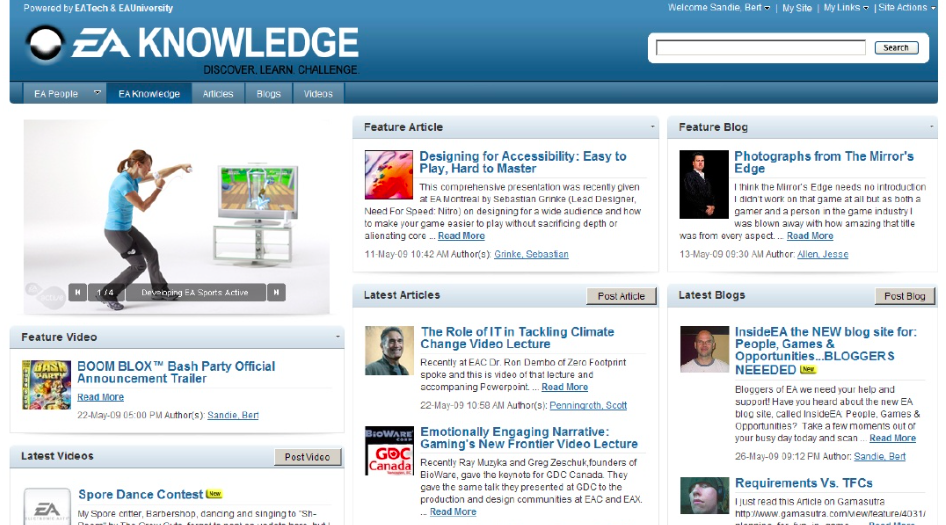This screenshot has width=946, height=525.
Task: Open the BOOM BLOX Bash Party thumbnail
Action: pos(46,385)
